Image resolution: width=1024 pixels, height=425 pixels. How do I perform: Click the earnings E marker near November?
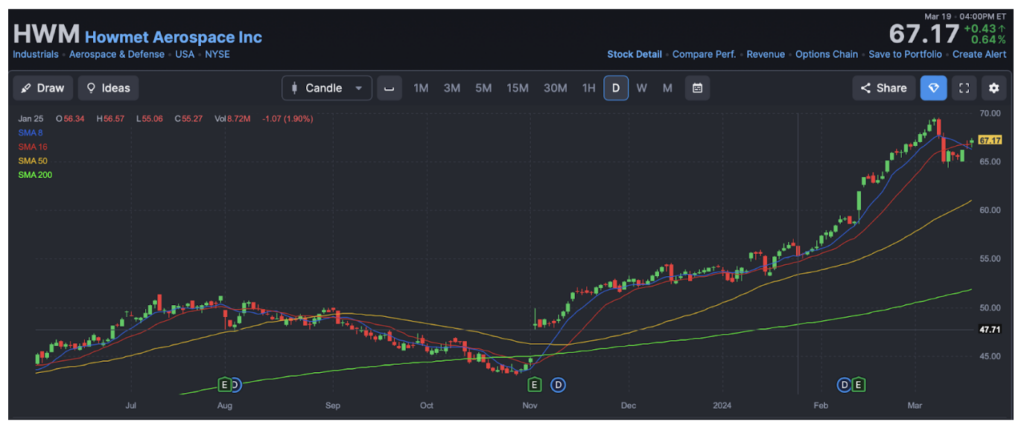534,385
